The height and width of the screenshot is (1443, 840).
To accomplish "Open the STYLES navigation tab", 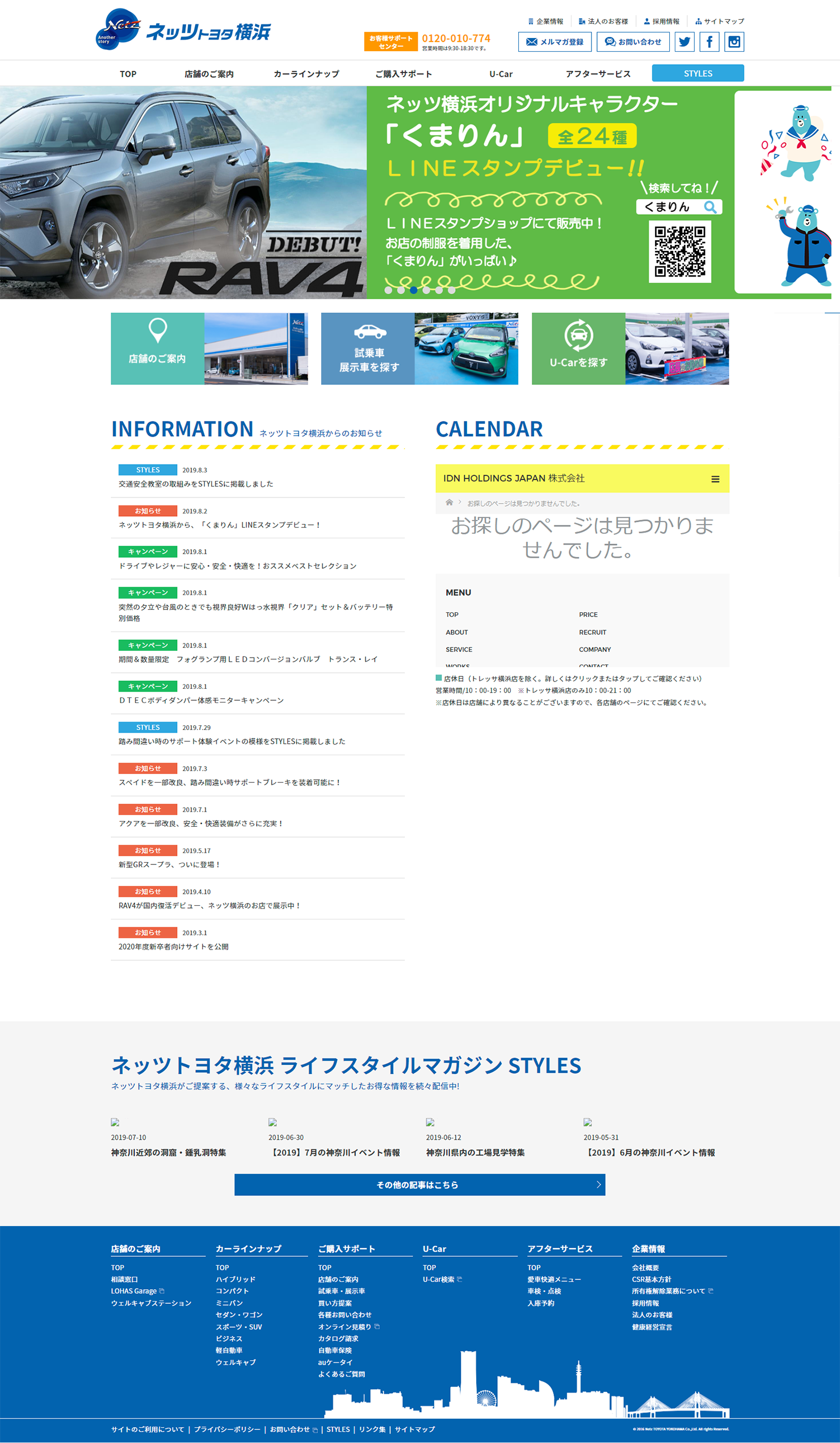I will coord(698,73).
